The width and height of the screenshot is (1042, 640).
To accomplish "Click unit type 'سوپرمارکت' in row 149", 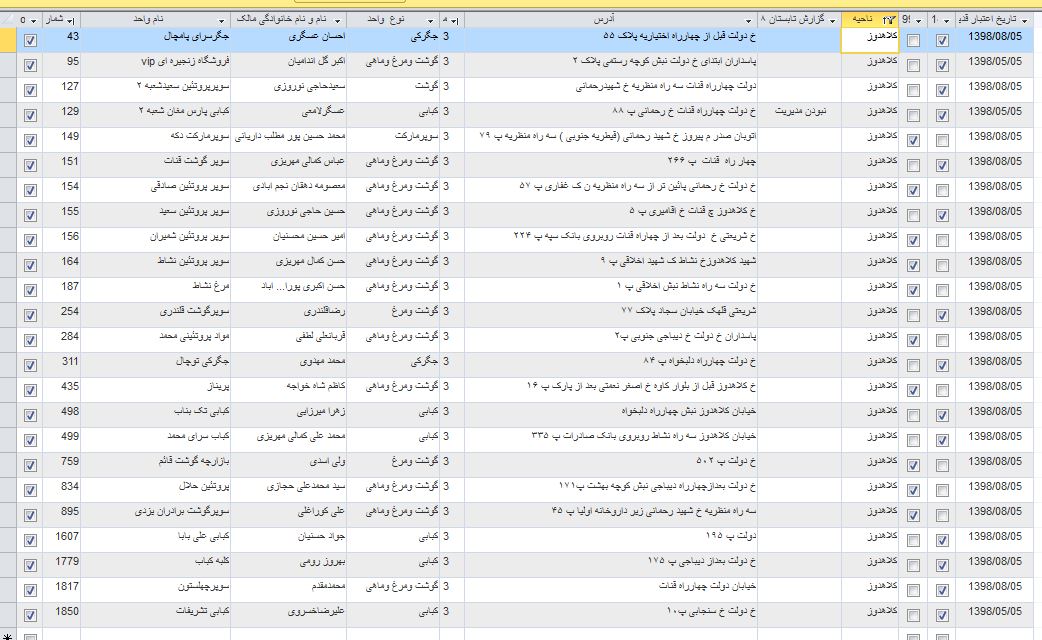I will point(417,136).
